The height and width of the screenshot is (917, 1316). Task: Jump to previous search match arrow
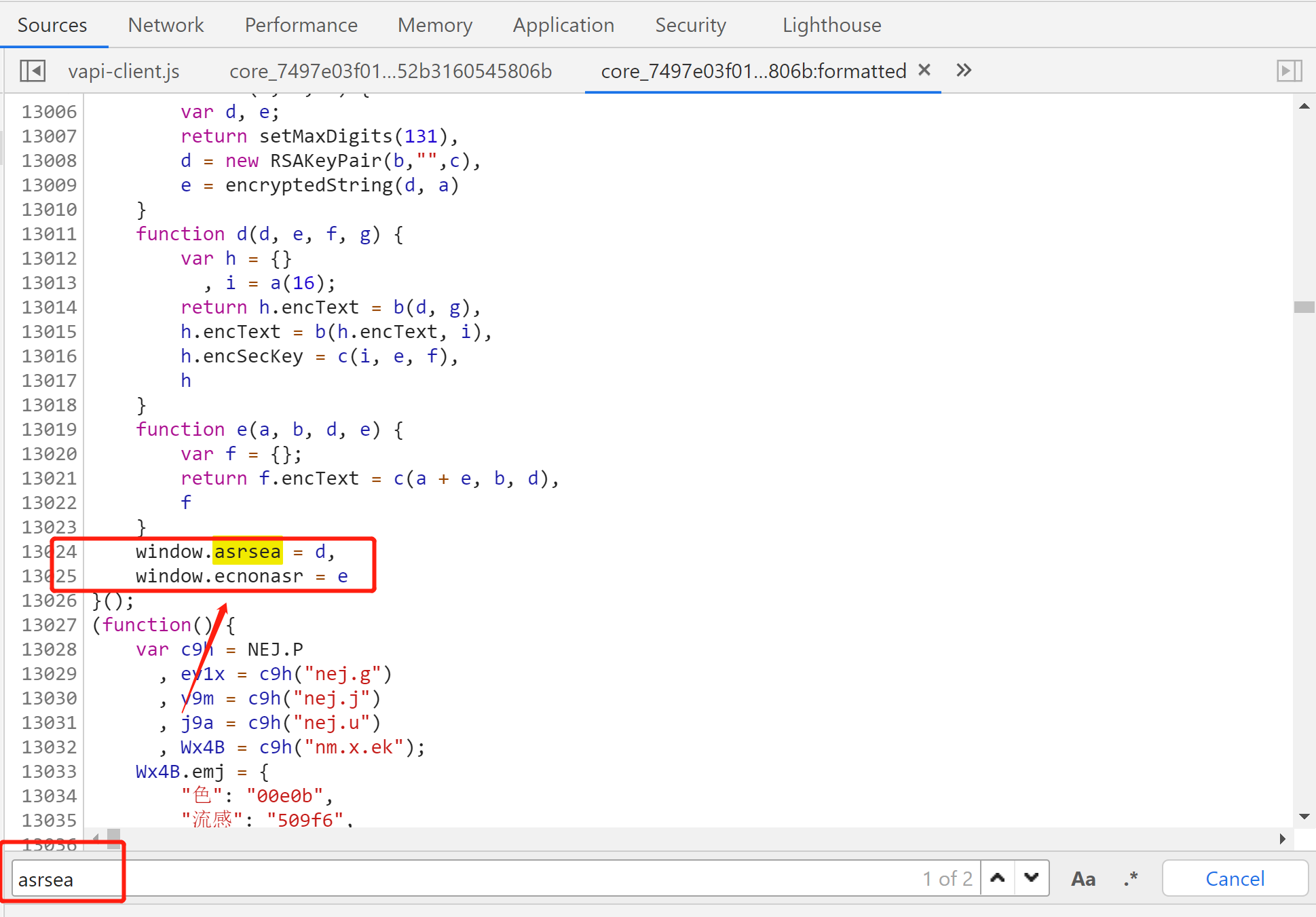click(997, 878)
